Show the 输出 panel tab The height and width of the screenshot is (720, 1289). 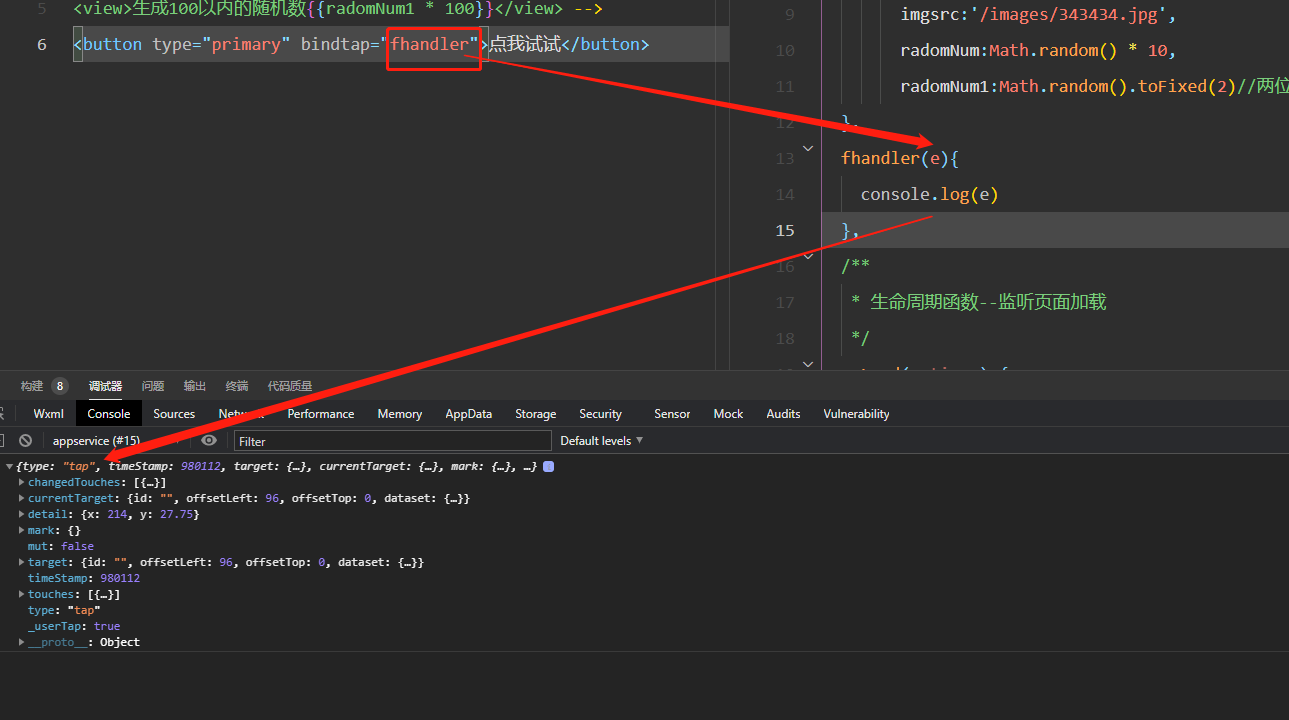[195, 386]
